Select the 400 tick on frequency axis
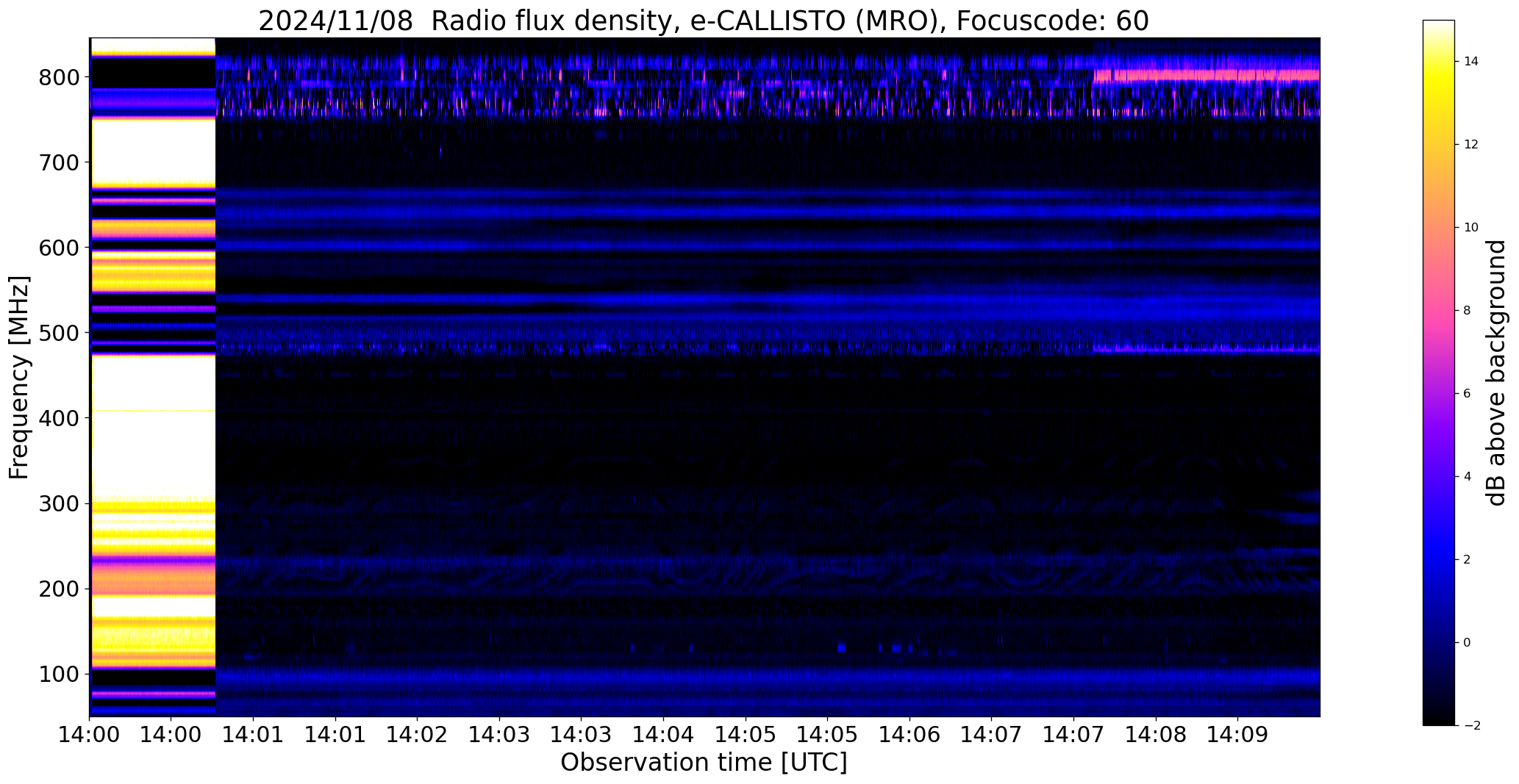 point(58,418)
